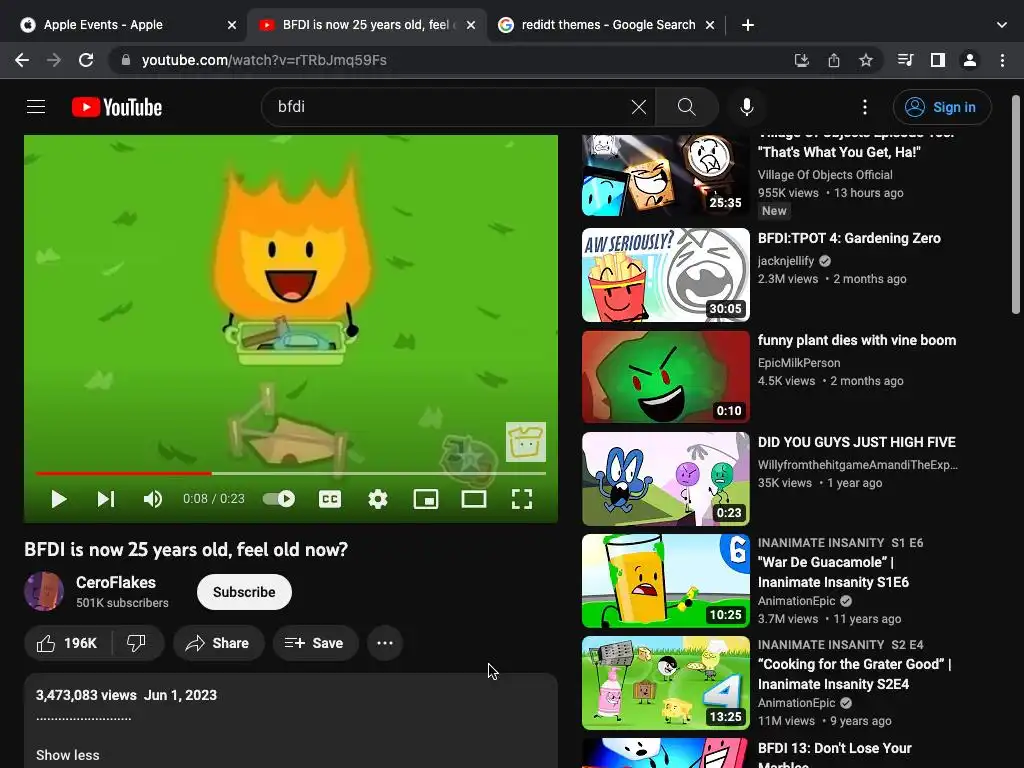Image resolution: width=1024 pixels, height=768 pixels.
Task: Play the paused video
Action: (59, 499)
